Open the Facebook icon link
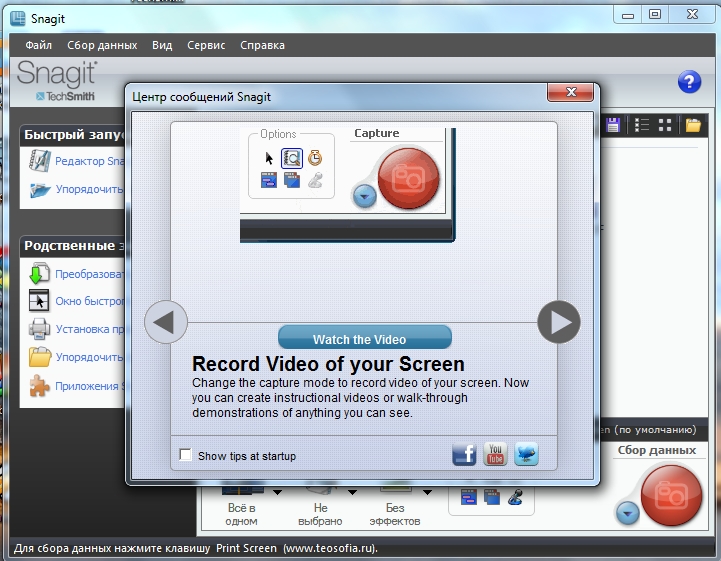This screenshot has height=561, width=721. [464, 454]
